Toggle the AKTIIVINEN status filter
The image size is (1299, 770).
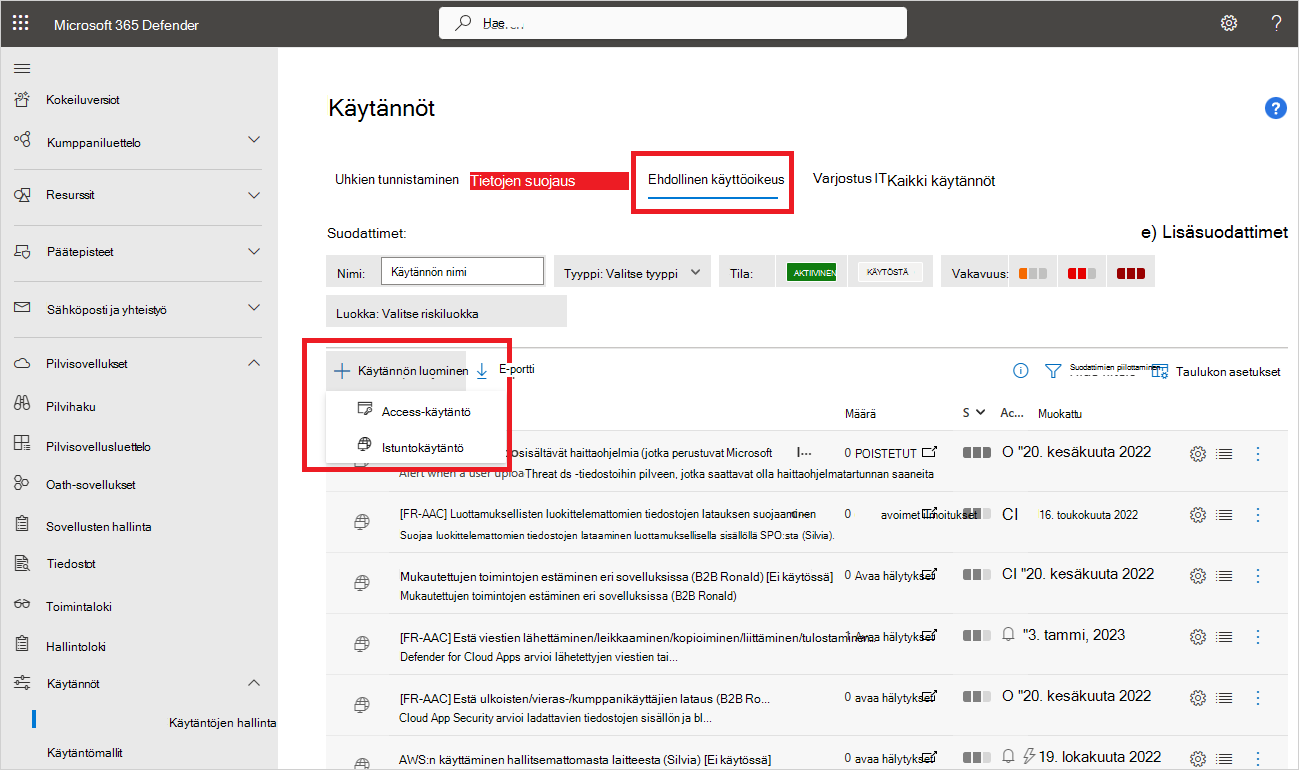point(811,272)
